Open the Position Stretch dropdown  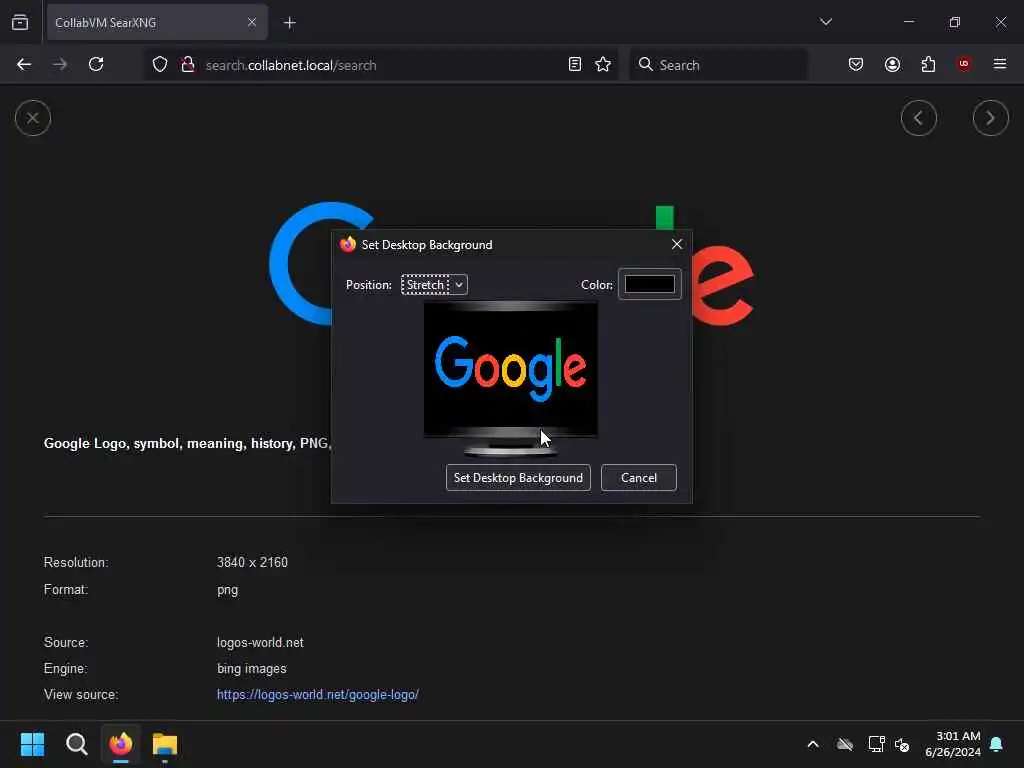(x=434, y=285)
